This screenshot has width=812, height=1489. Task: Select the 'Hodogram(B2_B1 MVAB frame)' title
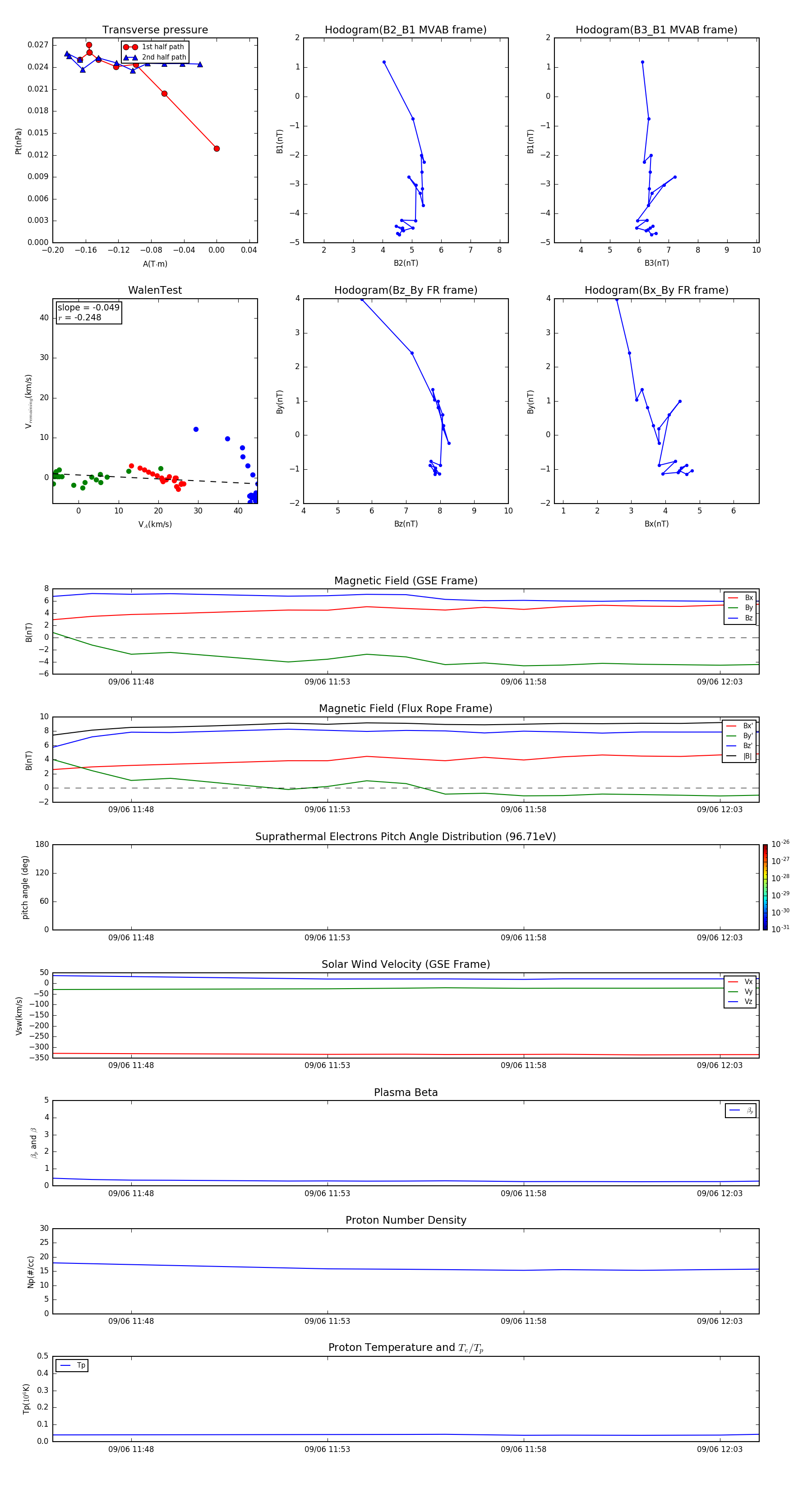click(406, 30)
